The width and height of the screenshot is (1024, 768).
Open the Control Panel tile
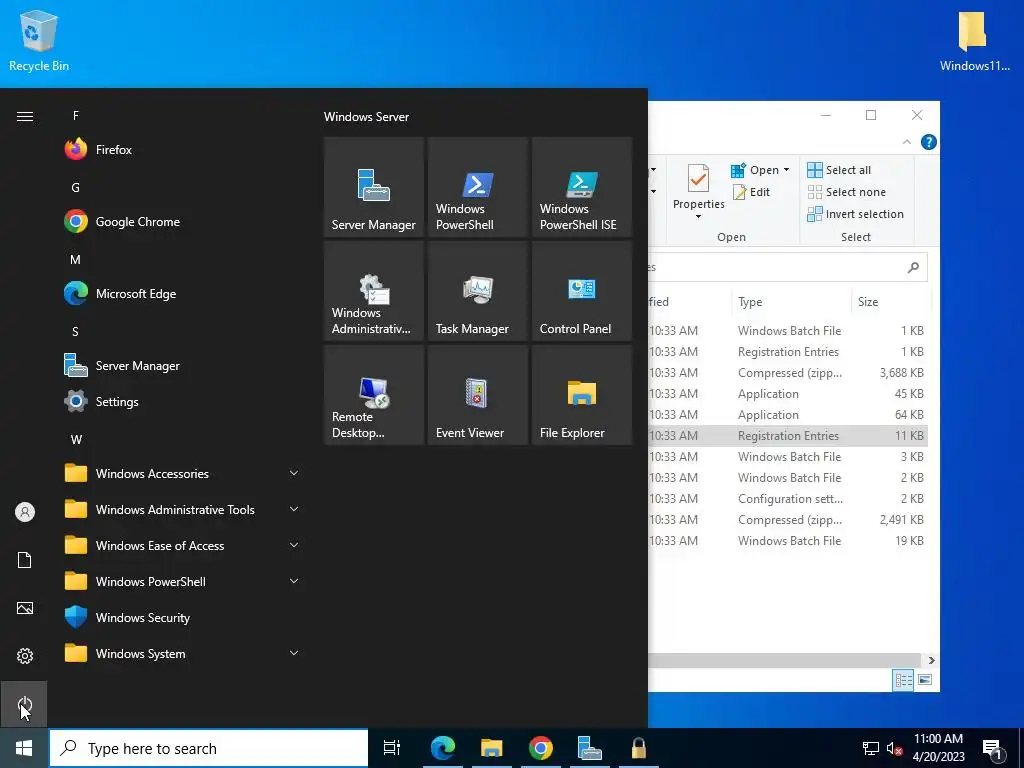582,291
